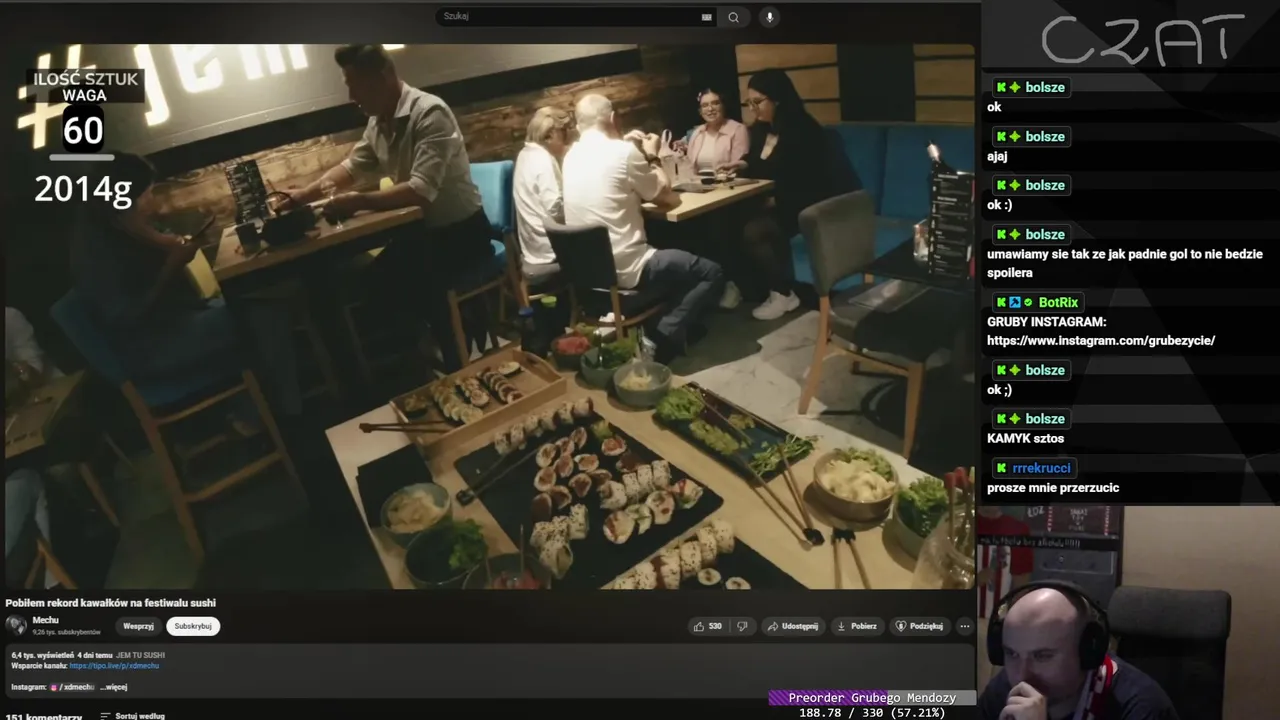Click the 'prosze mnie przerzucic' chat message
This screenshot has width=1280, height=720.
1053,488
